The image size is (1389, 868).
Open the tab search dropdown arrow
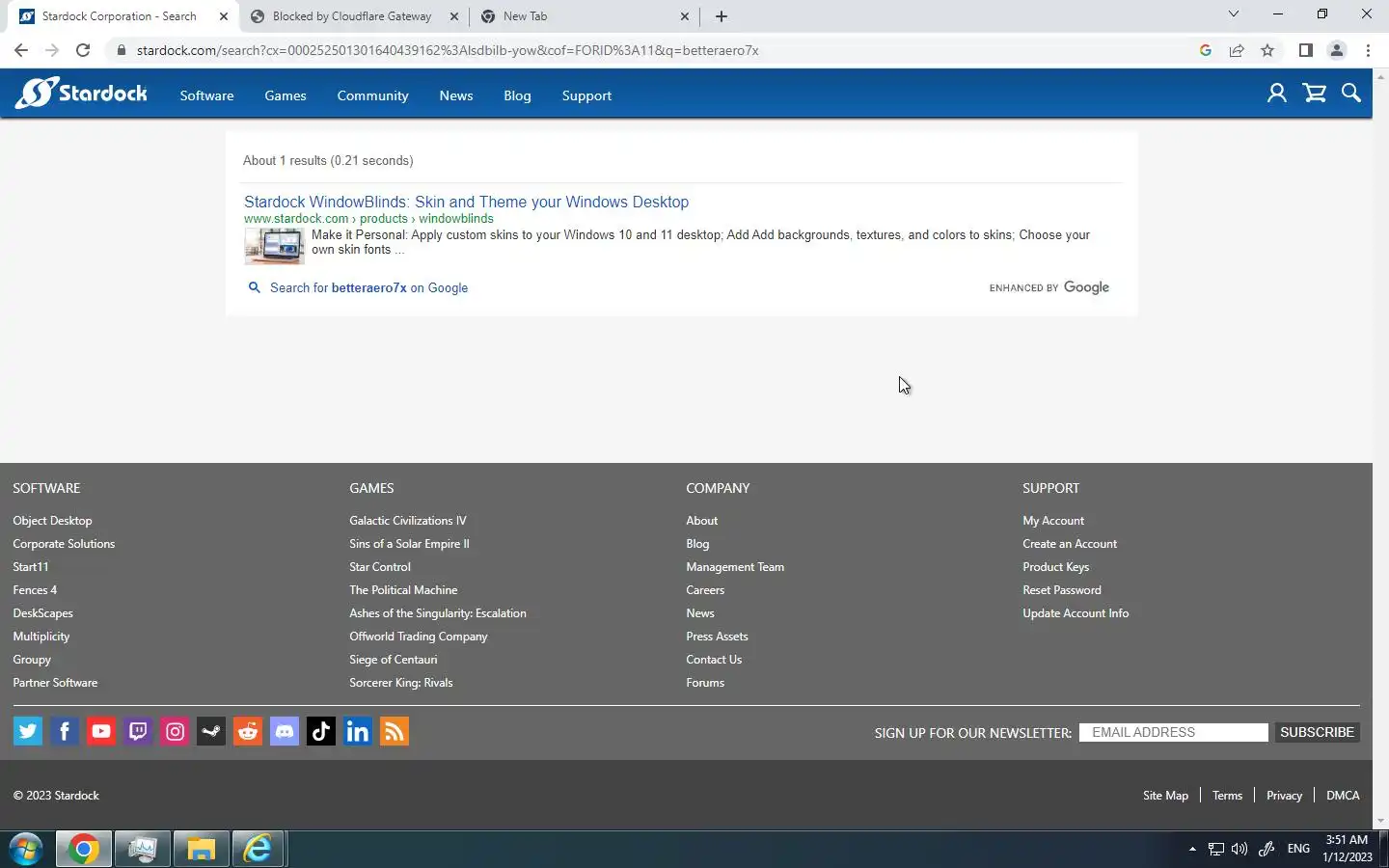pos(1233,14)
